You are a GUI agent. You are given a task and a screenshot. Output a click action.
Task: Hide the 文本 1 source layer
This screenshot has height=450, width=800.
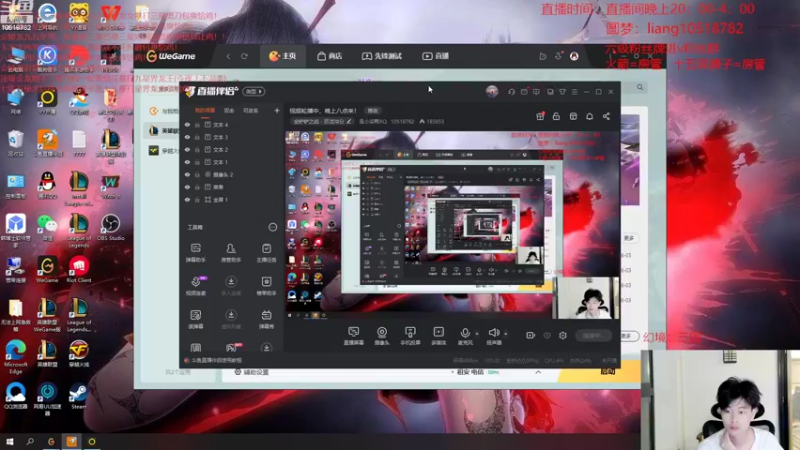point(187,162)
